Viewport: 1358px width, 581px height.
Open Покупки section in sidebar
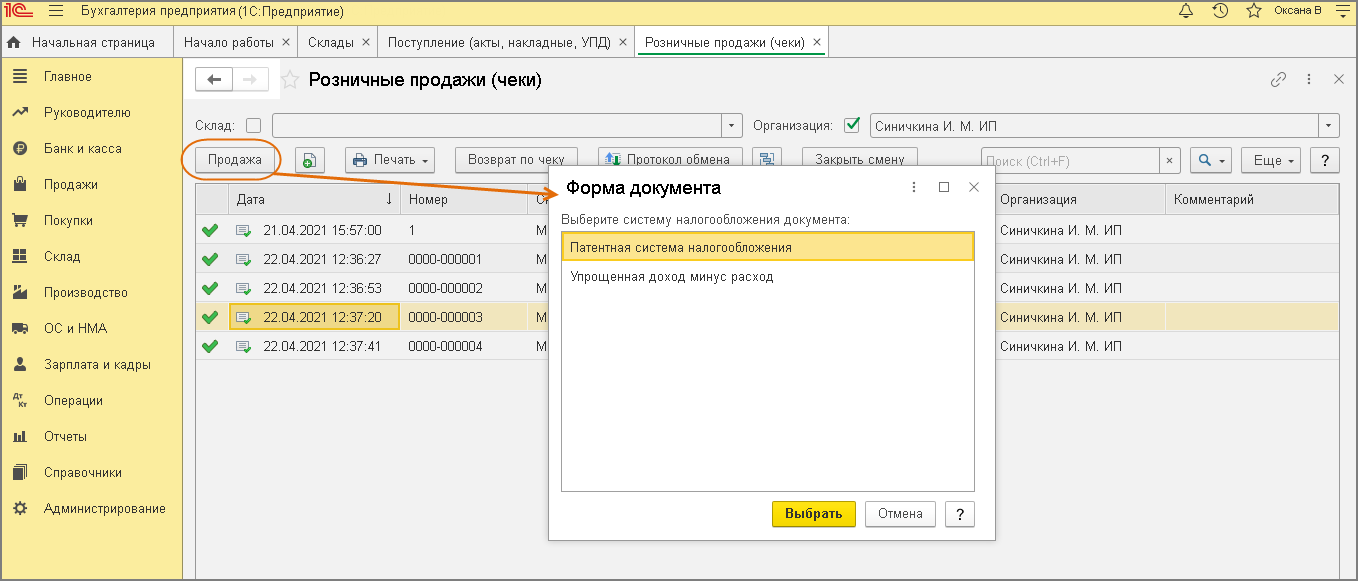68,221
